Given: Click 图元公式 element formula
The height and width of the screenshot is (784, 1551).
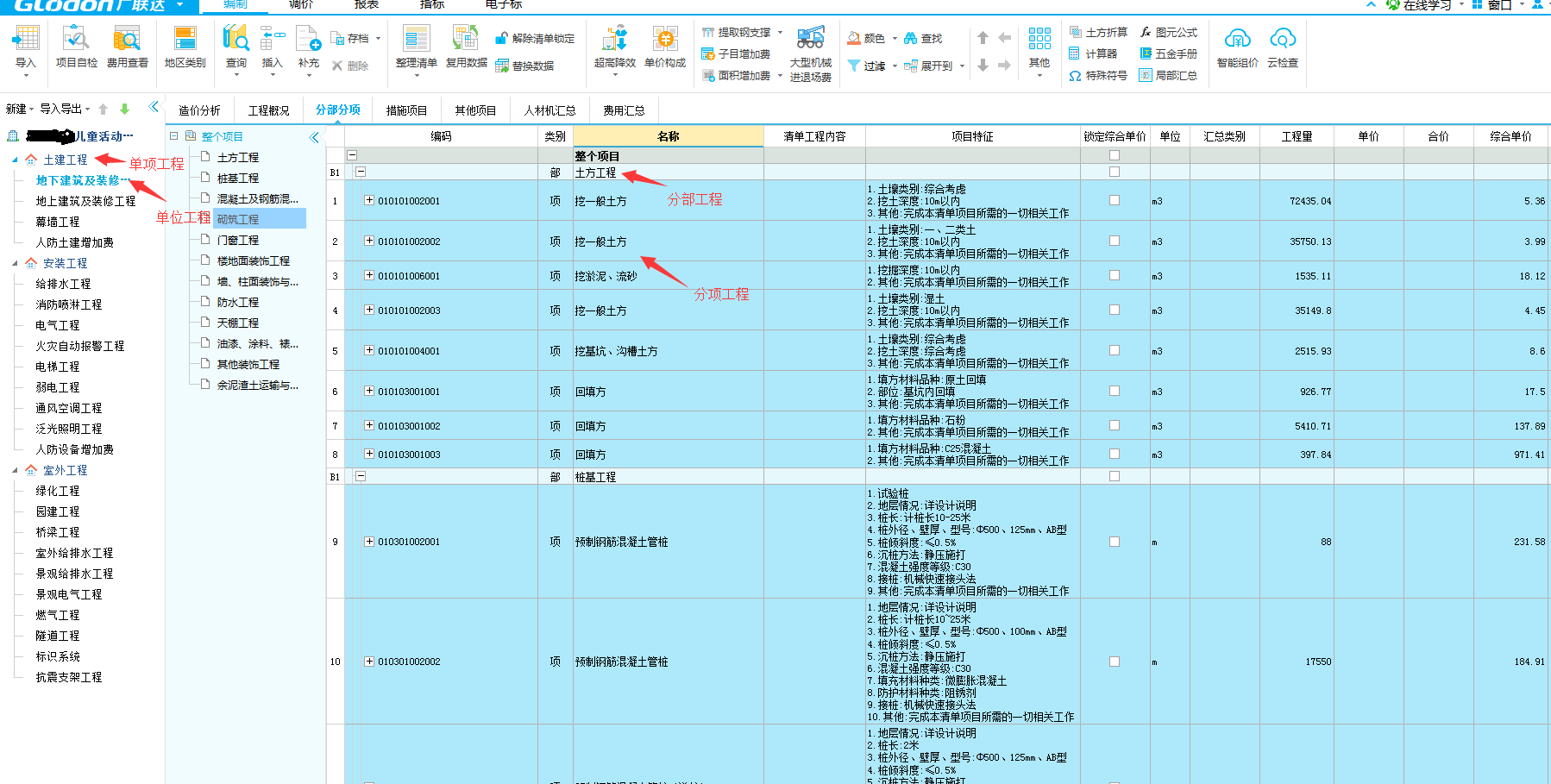Looking at the screenshot, I should pos(1169,32).
